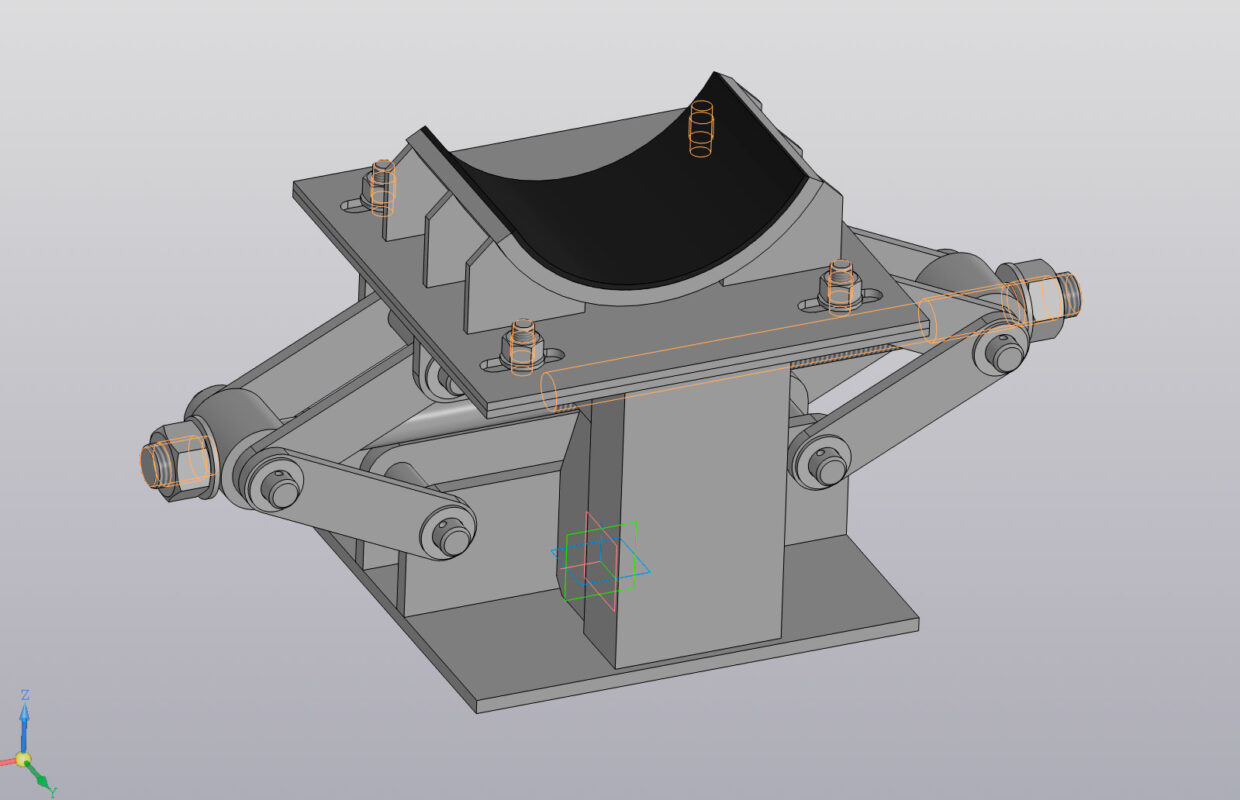Pick the threaded screw tip at the right end

[x=1068, y=290]
